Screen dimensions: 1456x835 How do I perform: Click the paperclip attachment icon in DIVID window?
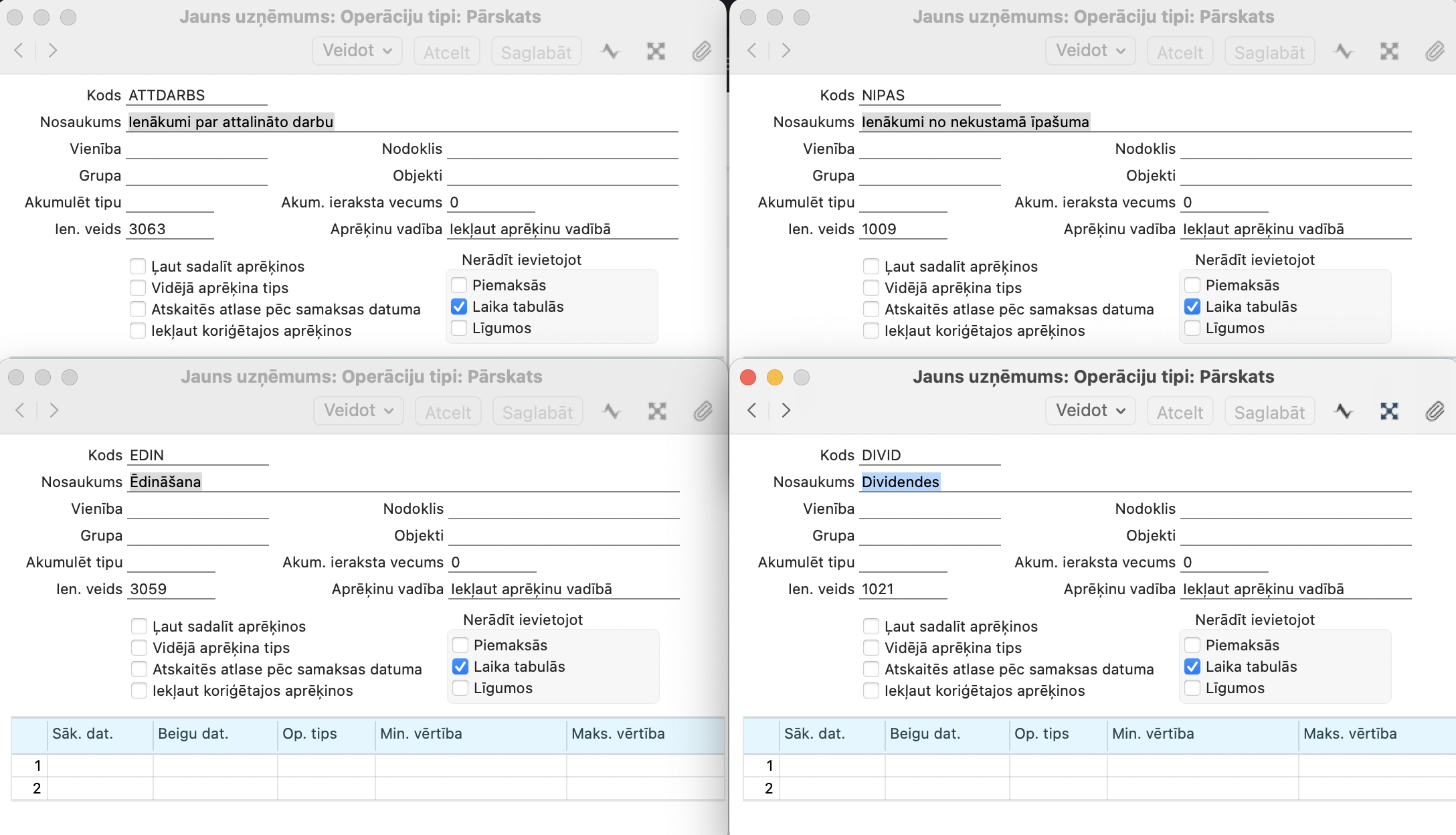coord(1434,411)
